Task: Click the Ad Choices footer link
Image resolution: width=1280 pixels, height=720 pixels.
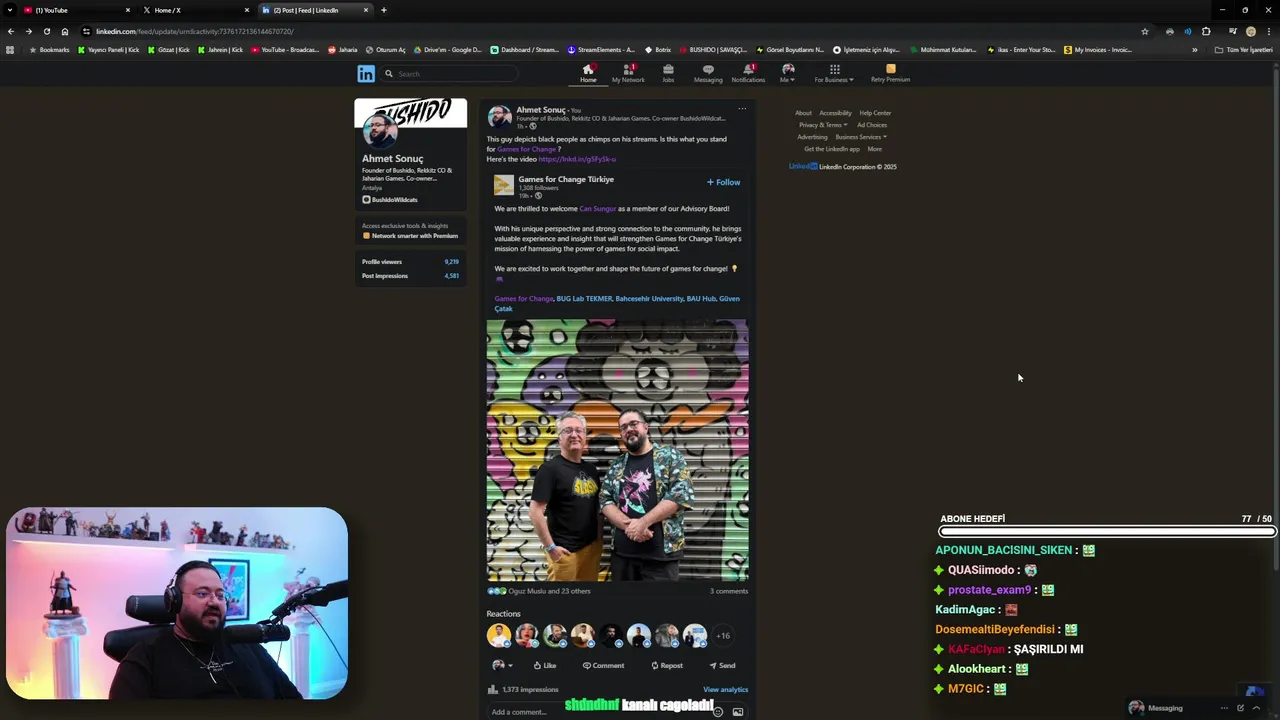Action: (x=872, y=125)
